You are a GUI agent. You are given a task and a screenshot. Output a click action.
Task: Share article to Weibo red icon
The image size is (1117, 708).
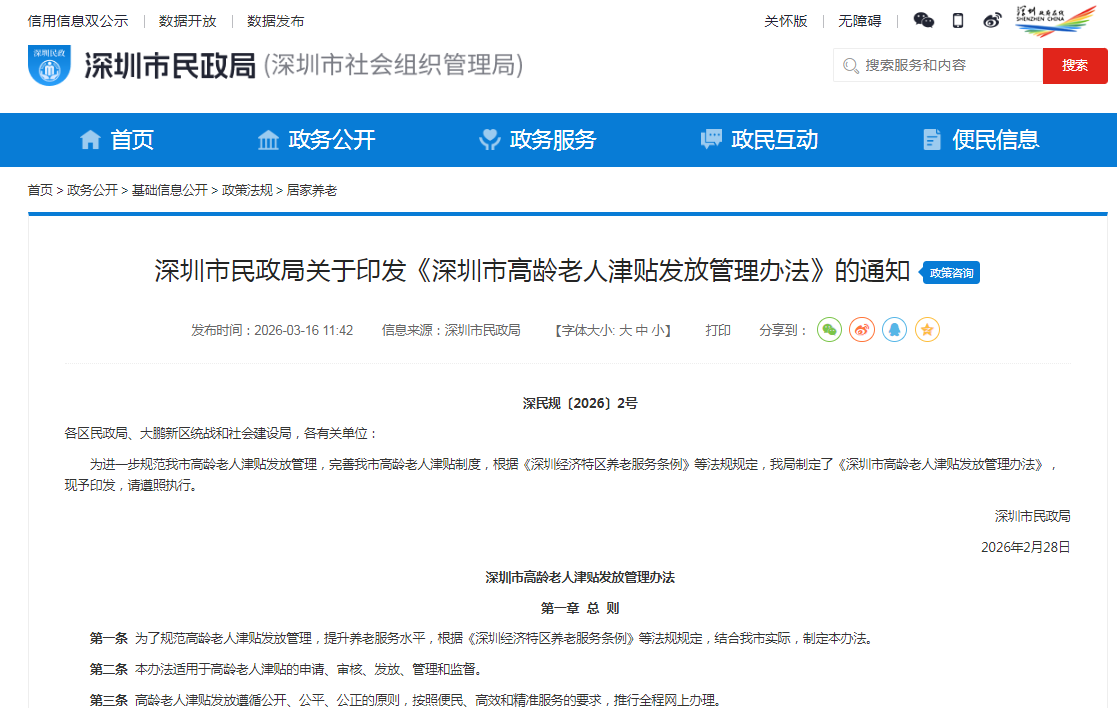[862, 330]
